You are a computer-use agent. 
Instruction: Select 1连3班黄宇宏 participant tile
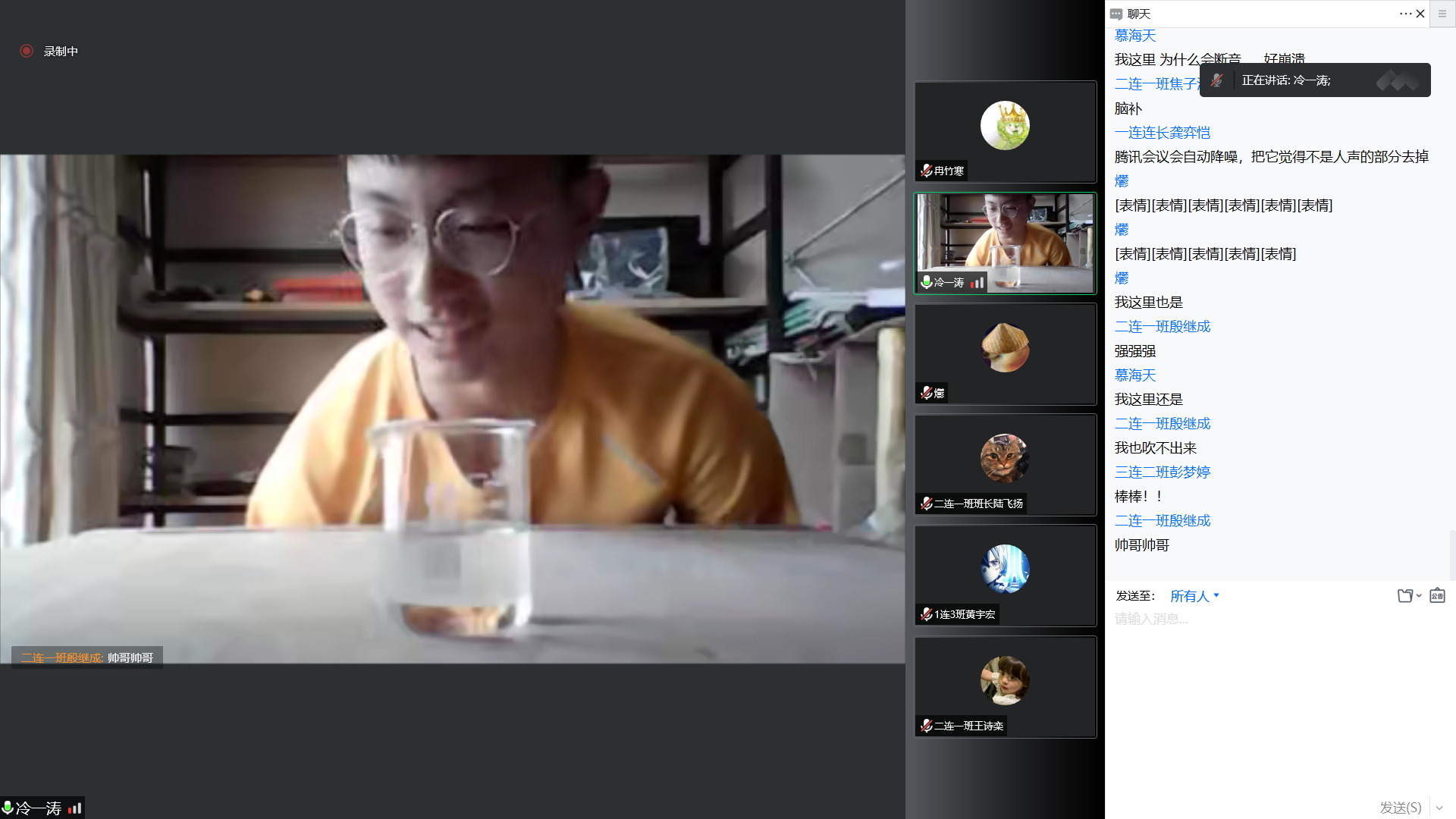pos(1005,575)
